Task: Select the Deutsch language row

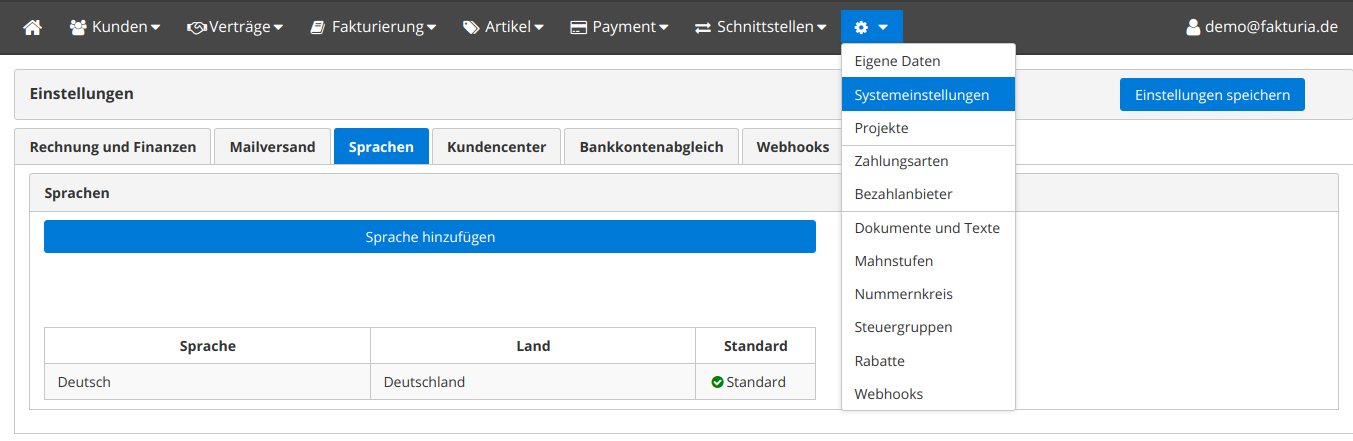Action: point(207,382)
